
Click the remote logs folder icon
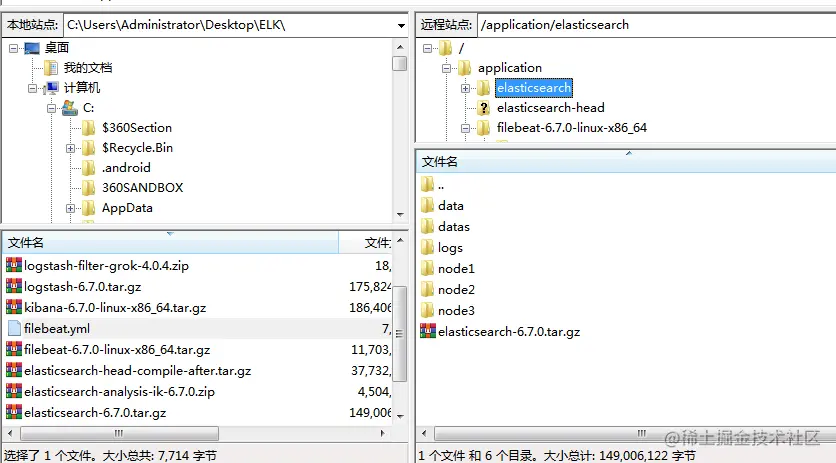click(427, 248)
